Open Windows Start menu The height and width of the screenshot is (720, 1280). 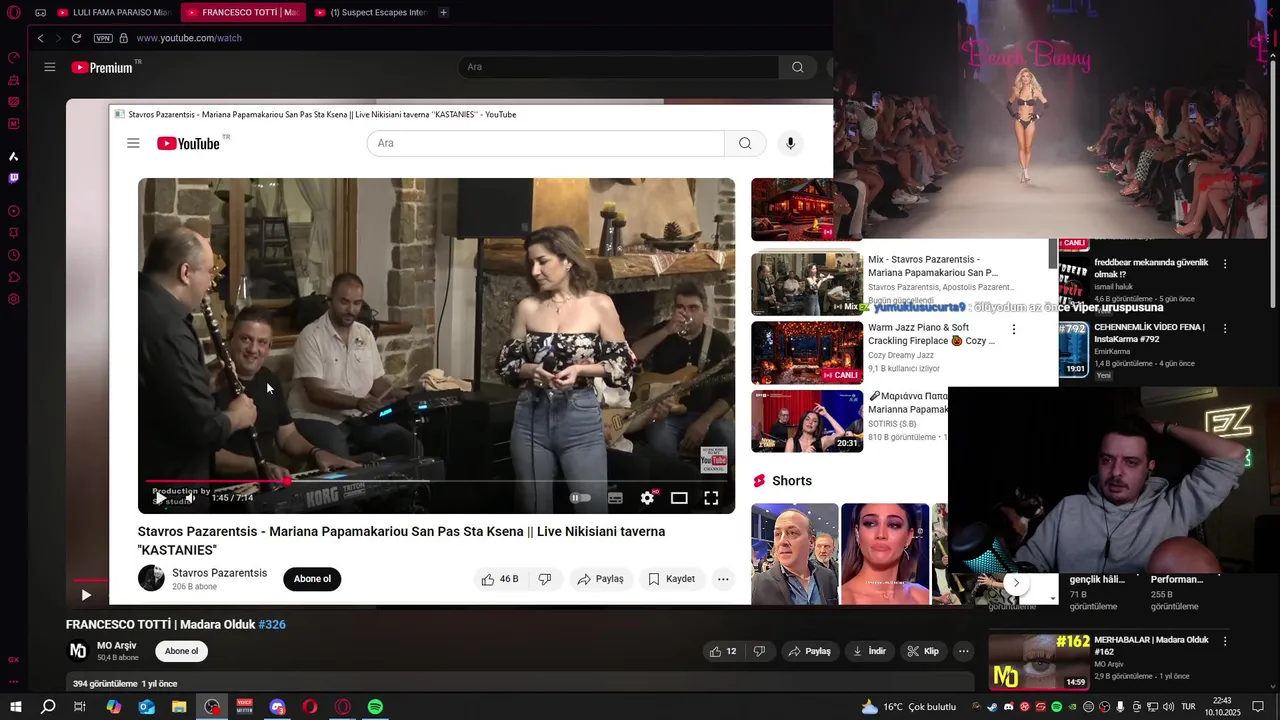tap(15, 707)
